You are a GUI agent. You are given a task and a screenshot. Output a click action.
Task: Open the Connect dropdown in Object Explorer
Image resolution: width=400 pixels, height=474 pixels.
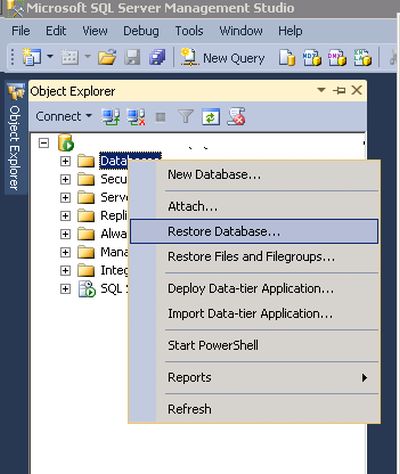point(63,116)
